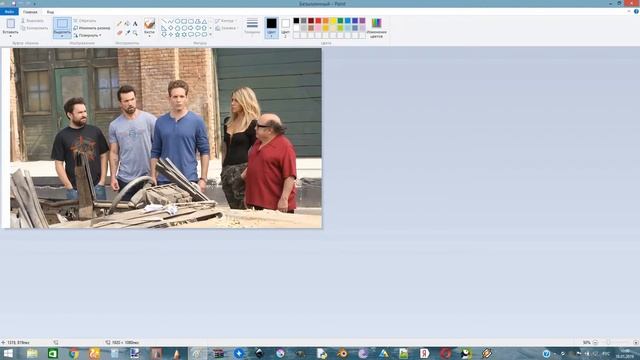640x360 pixels.
Task: Click the zoom in plus button
Action: tap(636, 342)
